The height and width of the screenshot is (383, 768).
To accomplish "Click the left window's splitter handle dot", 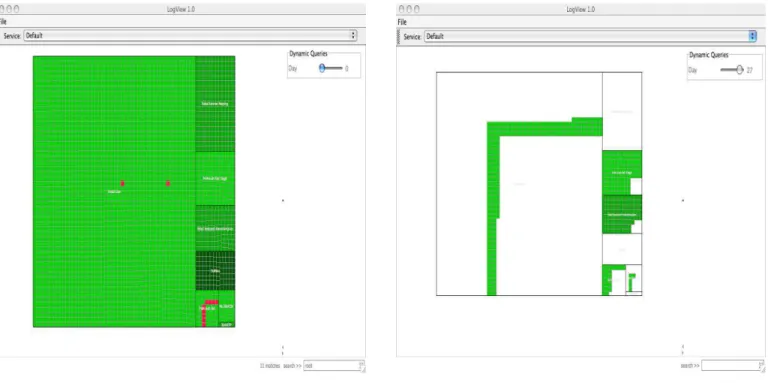I will (x=283, y=200).
